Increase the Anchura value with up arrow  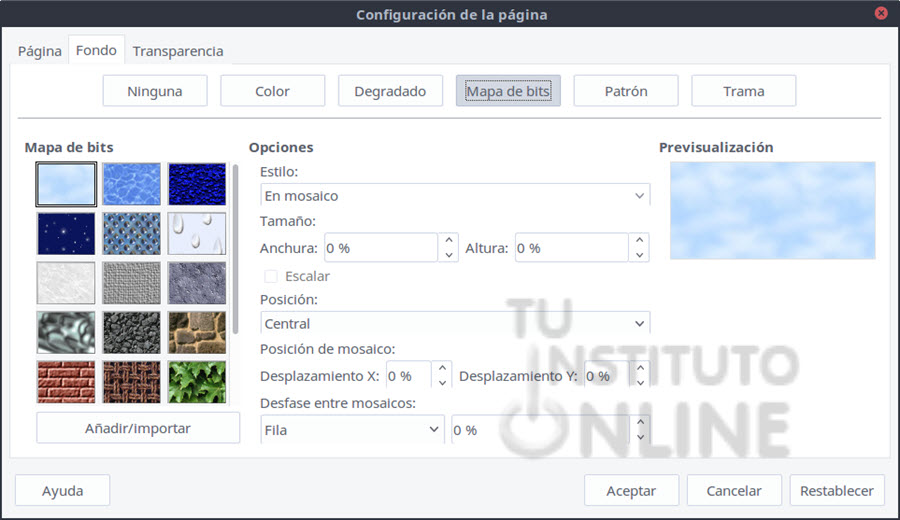click(449, 240)
